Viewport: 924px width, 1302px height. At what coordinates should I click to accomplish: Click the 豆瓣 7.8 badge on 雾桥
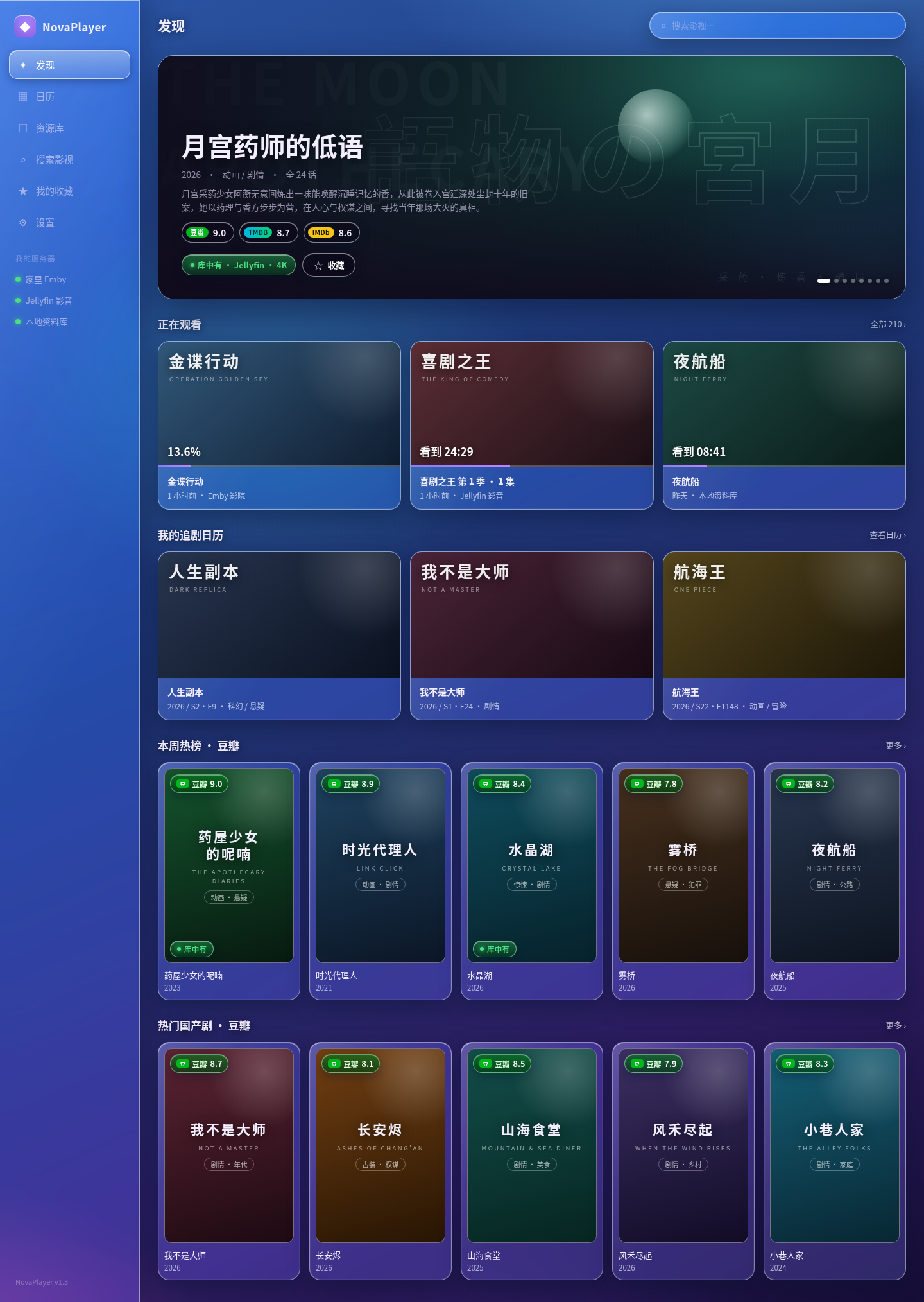coord(653,784)
